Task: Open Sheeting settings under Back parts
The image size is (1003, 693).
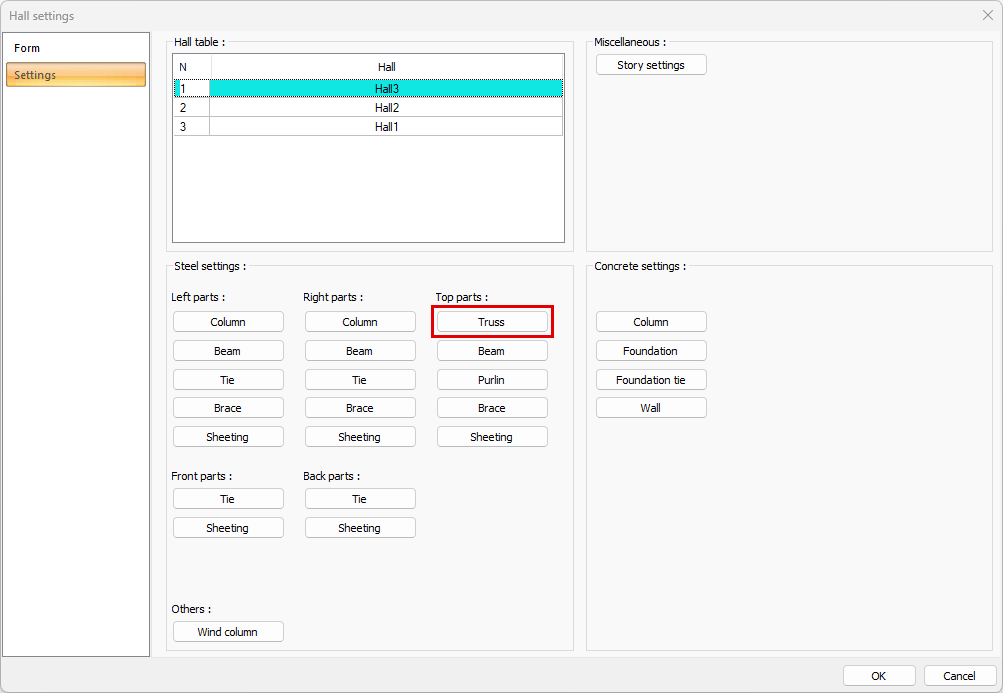Action: (360, 528)
